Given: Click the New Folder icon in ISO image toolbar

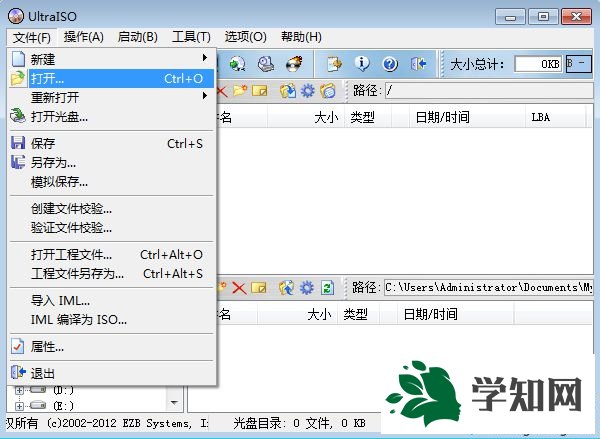Looking at the screenshot, I should coord(240,91).
